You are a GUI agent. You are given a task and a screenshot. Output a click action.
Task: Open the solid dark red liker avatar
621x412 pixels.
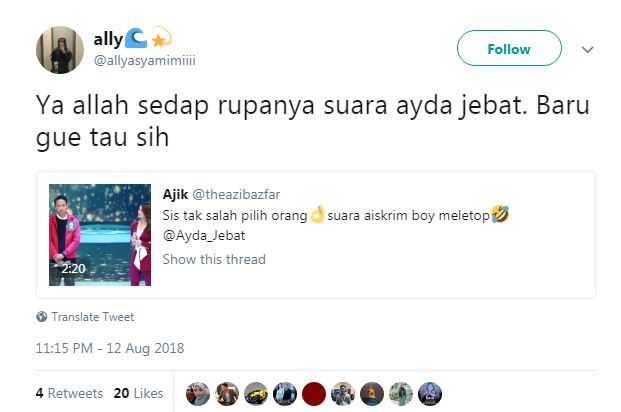(314, 394)
